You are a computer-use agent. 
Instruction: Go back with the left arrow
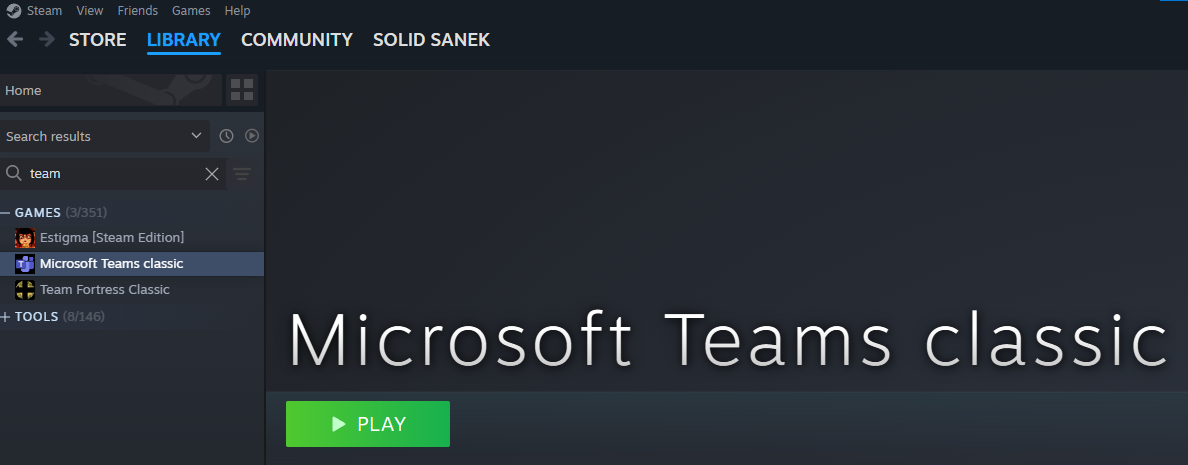(15, 40)
